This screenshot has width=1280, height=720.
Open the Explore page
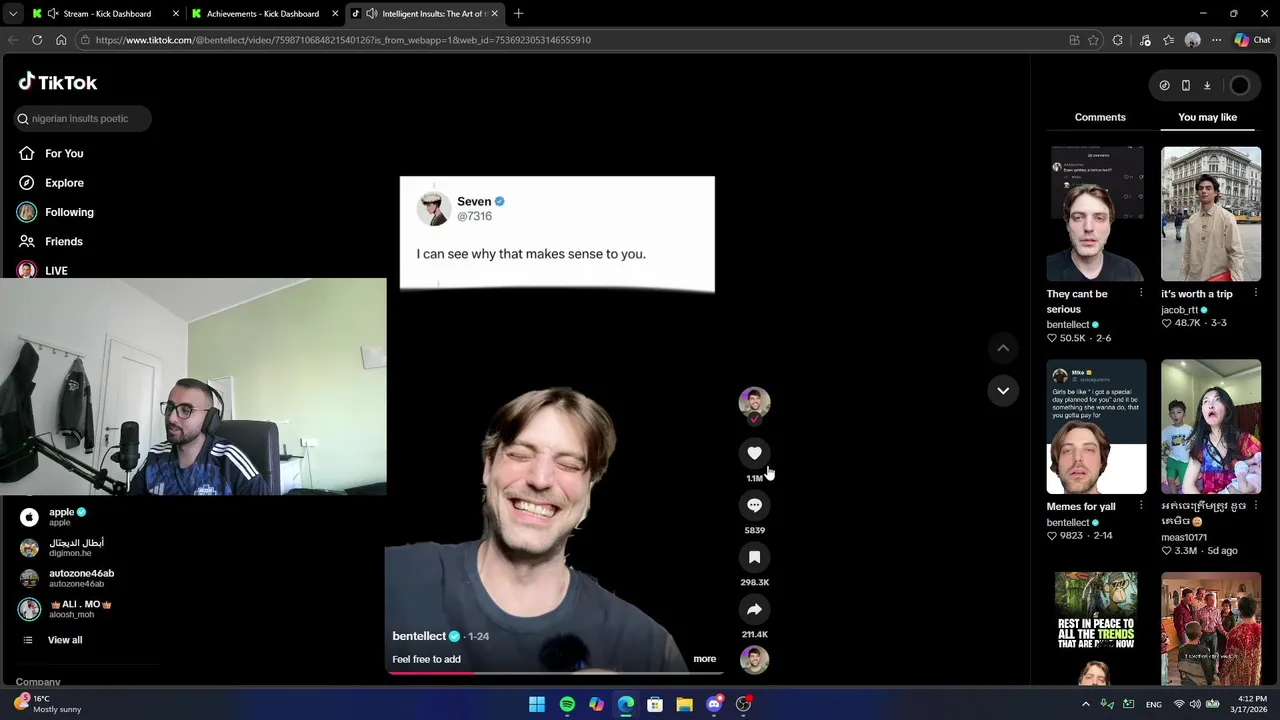pos(64,183)
